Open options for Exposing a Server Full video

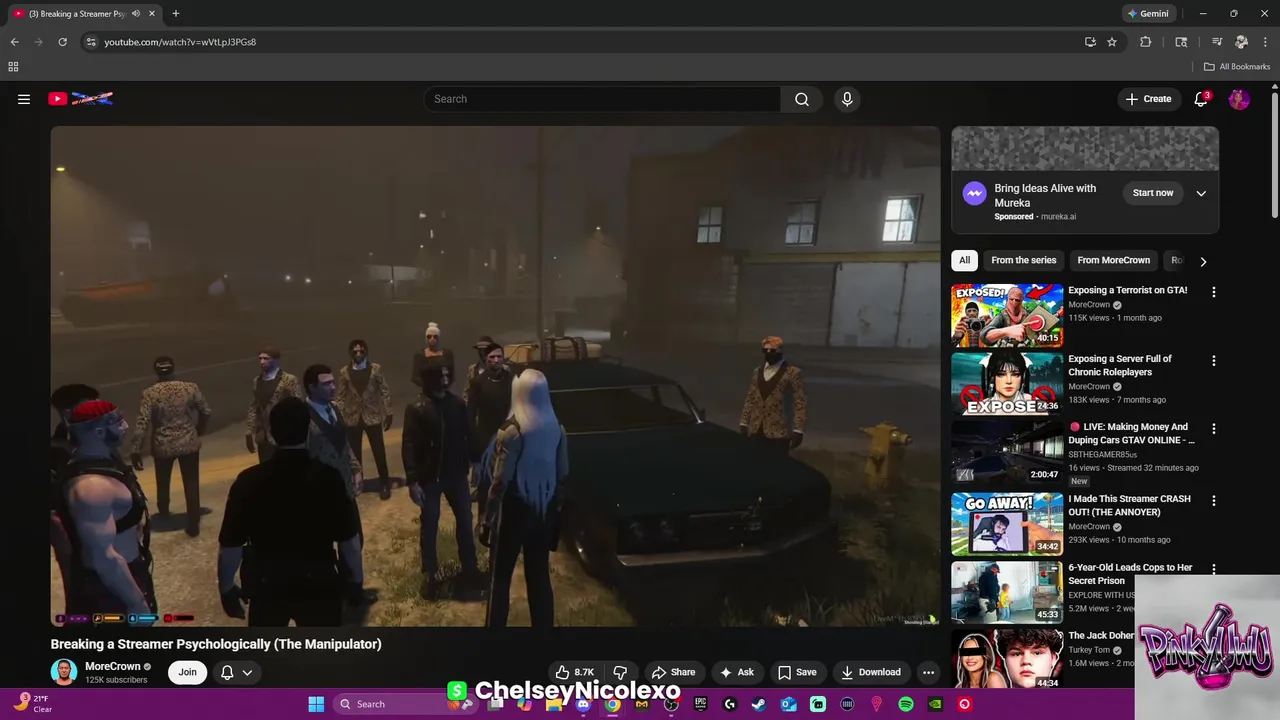(1214, 360)
